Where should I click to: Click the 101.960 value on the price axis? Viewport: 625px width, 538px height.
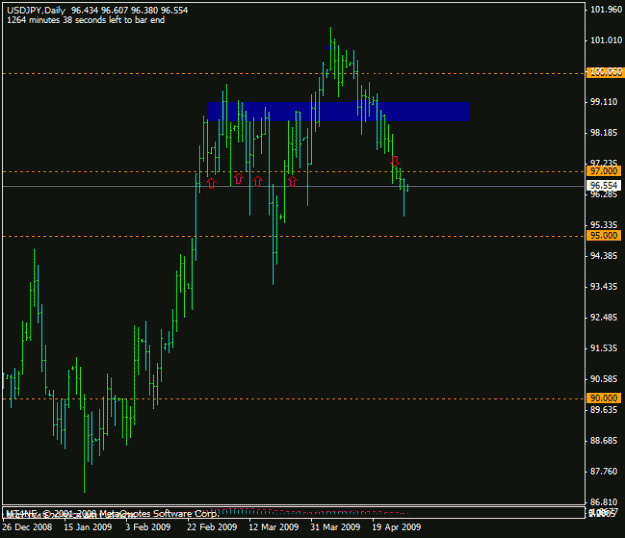tap(606, 10)
